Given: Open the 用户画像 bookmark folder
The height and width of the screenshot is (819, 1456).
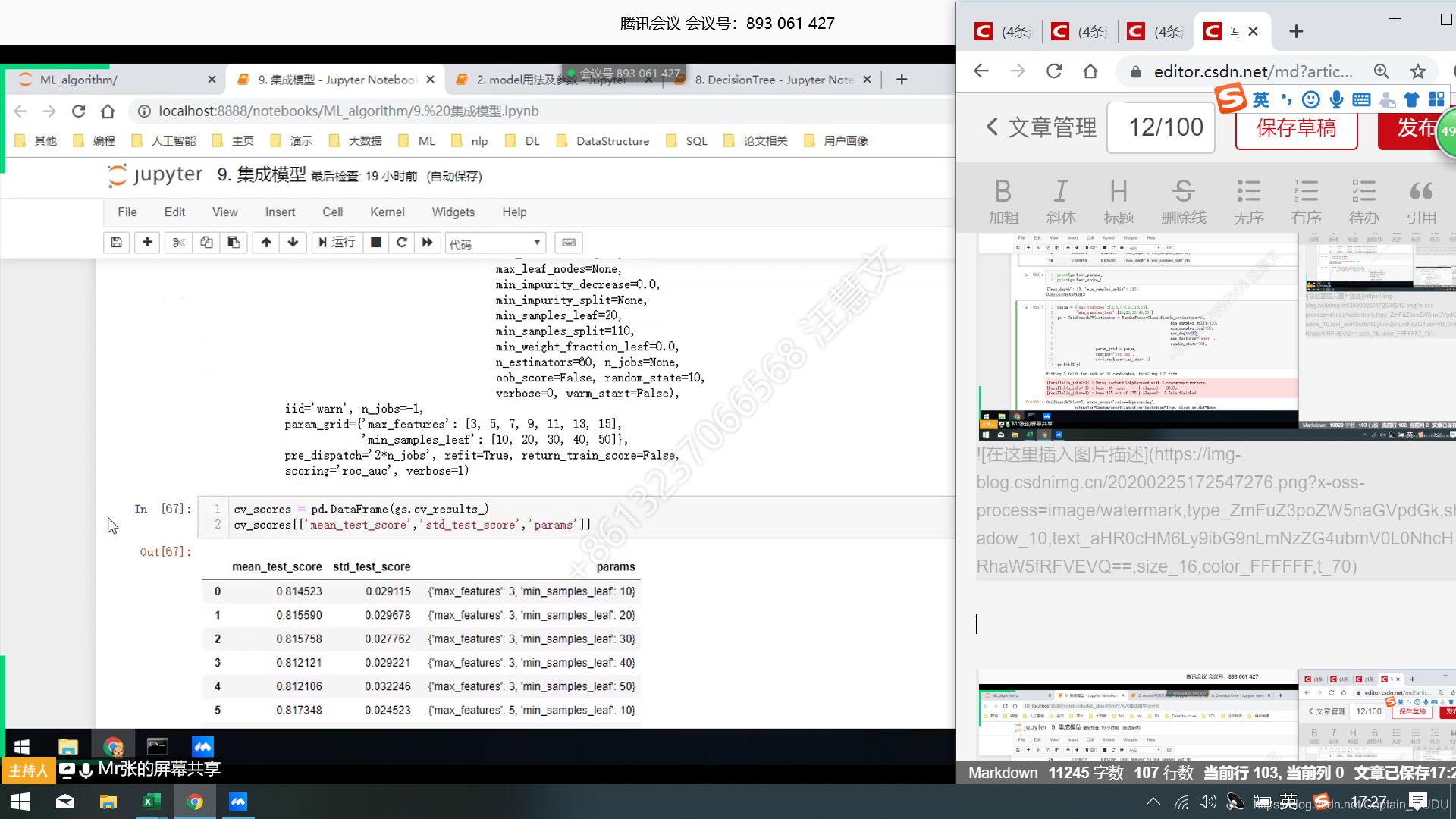Looking at the screenshot, I should click(x=836, y=141).
